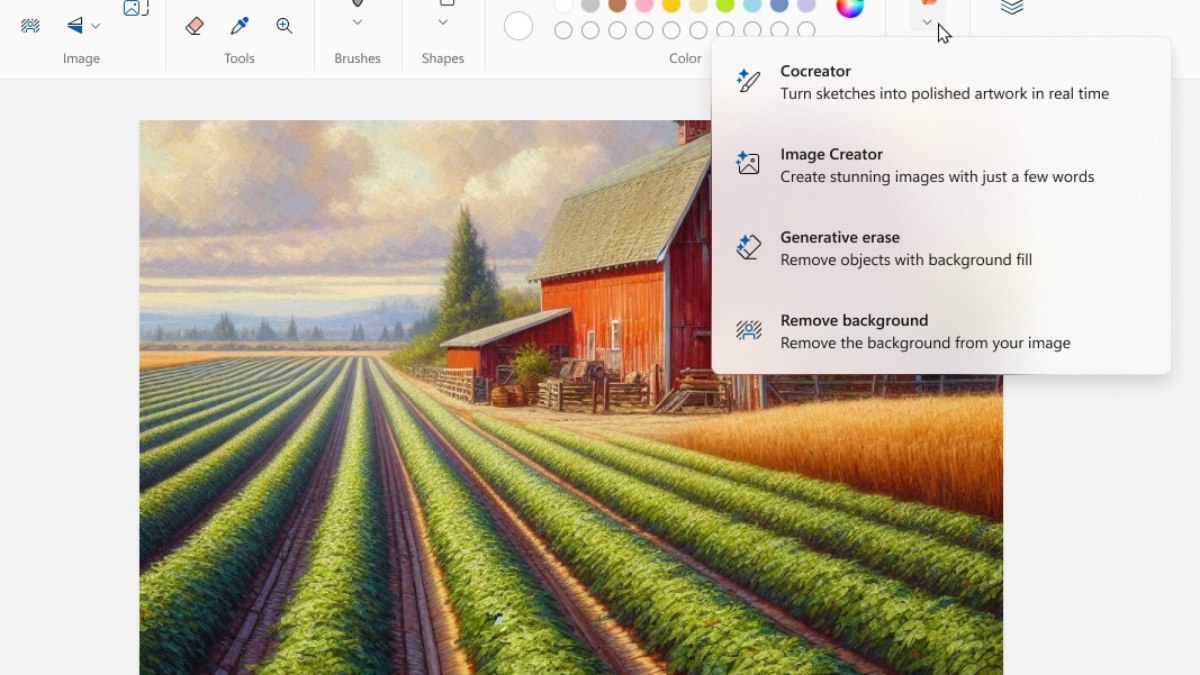
Task: Collapse the Copilot menu chevron
Action: pos(927,22)
